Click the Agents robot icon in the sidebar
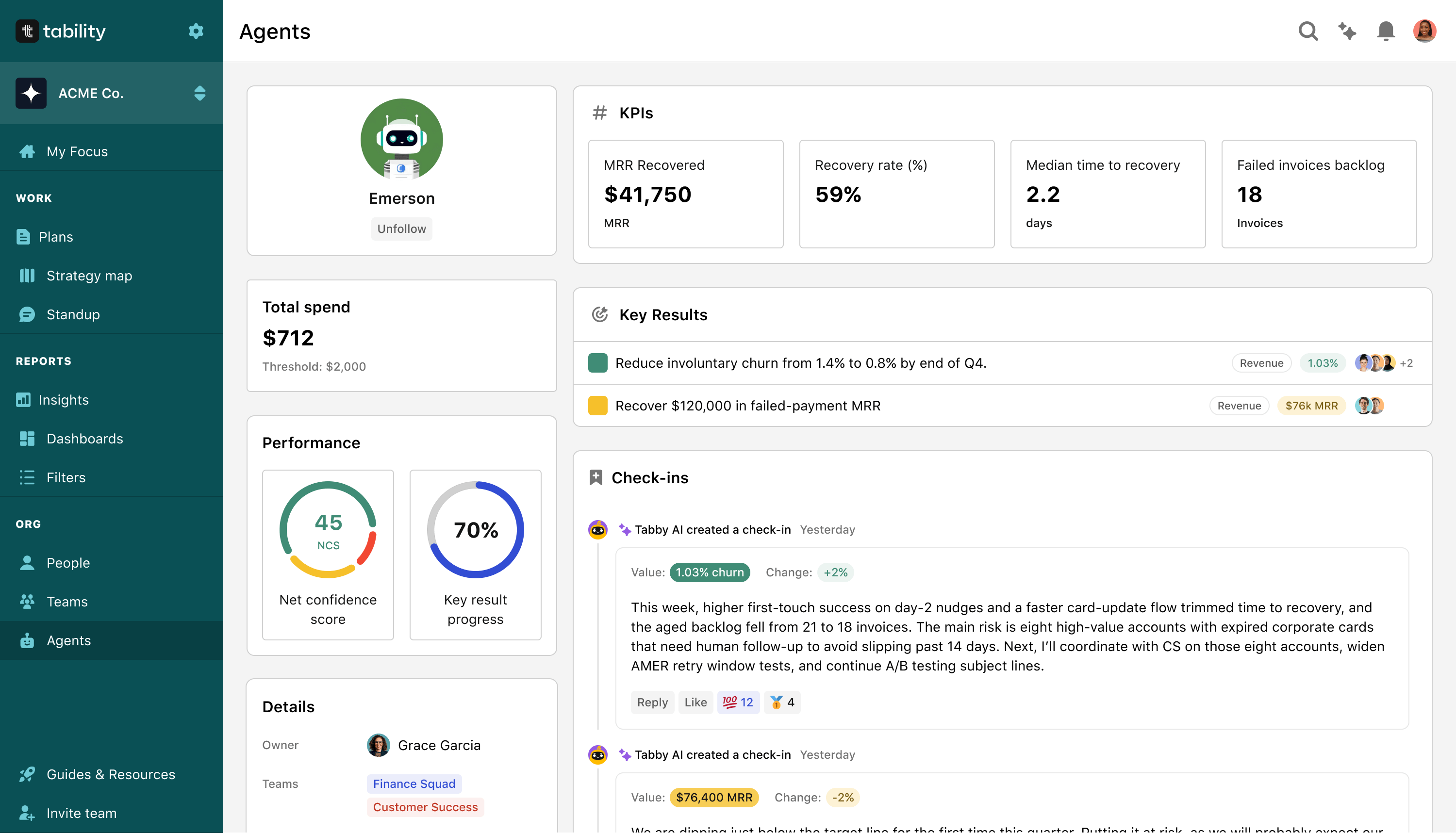 click(x=27, y=641)
